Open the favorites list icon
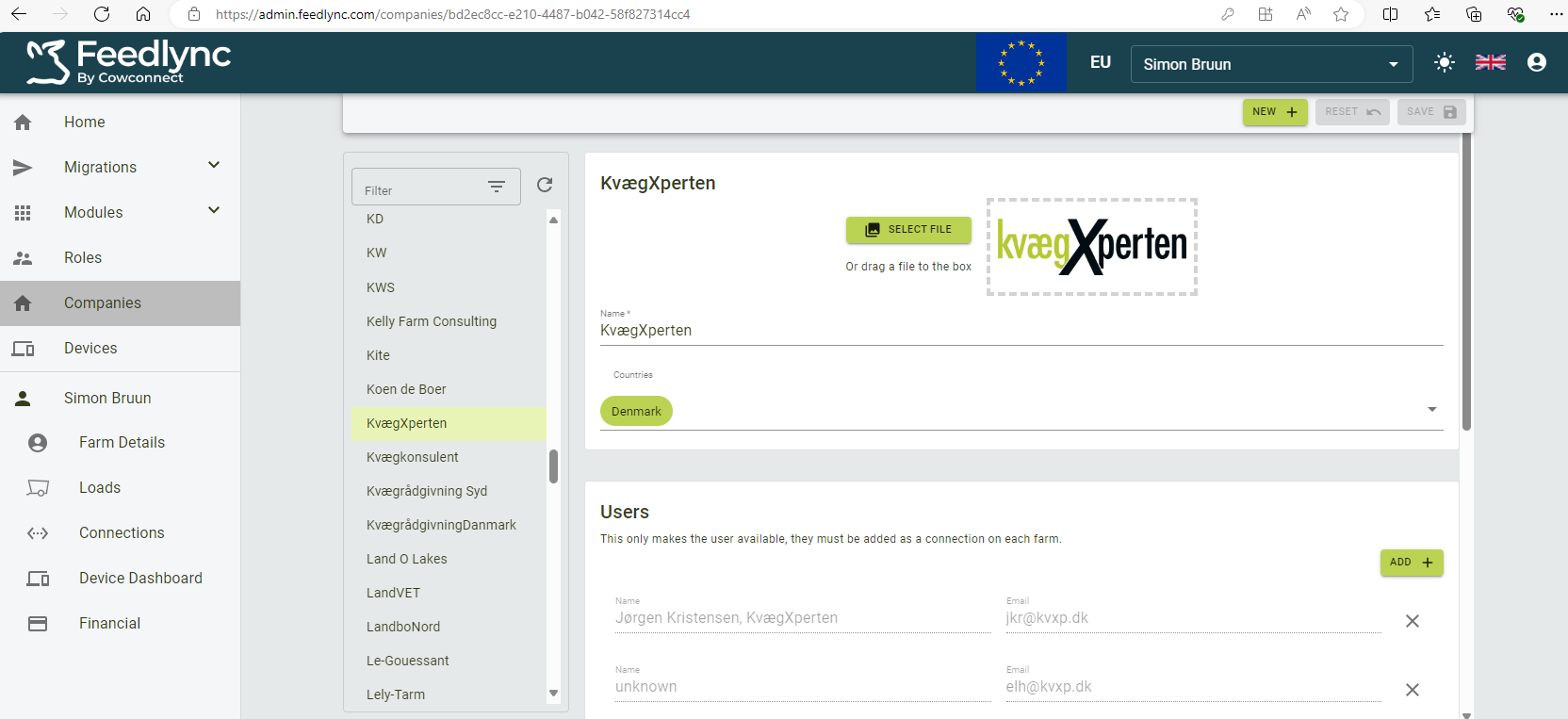1568x719 pixels. pos(1432,14)
